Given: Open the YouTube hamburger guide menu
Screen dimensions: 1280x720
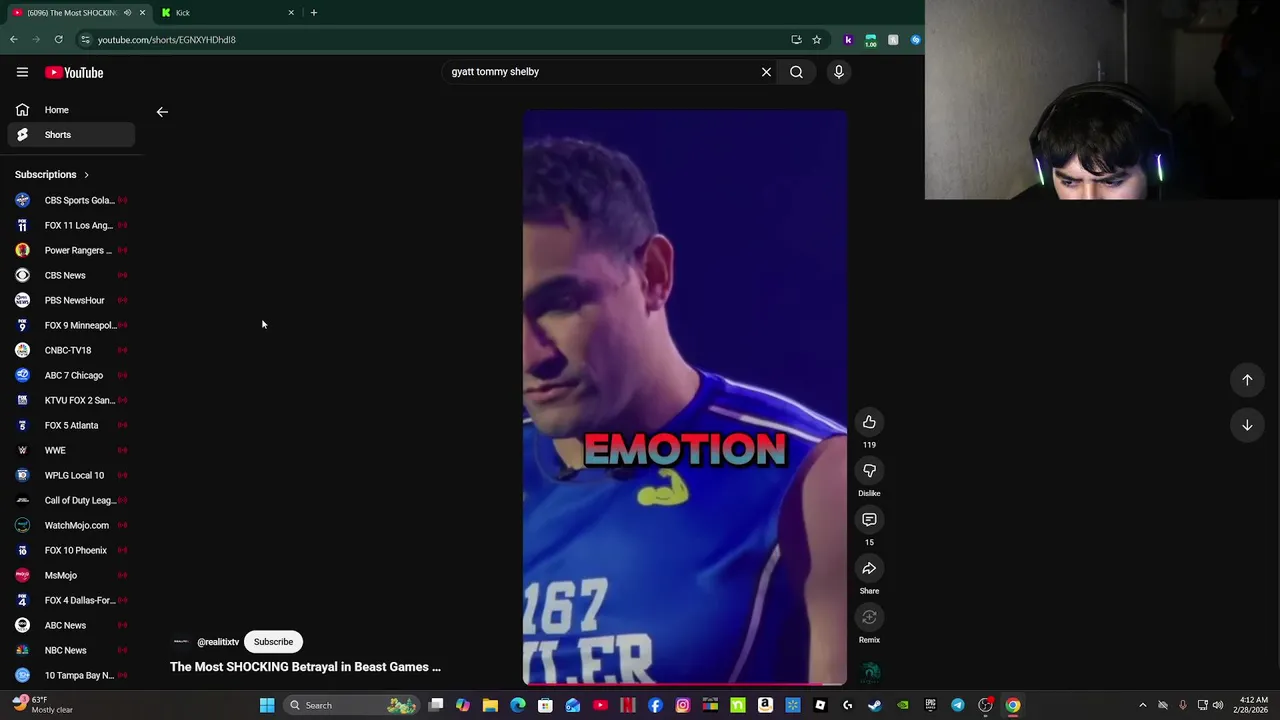Looking at the screenshot, I should 22,72.
